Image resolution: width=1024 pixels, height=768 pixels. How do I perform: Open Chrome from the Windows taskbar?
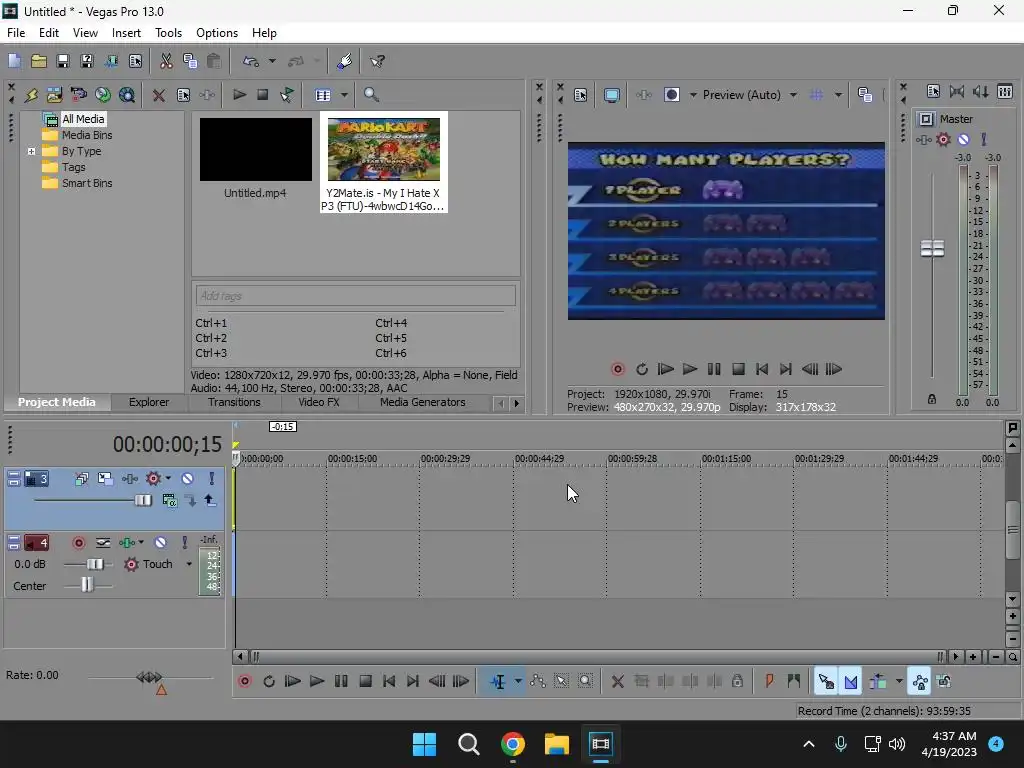click(513, 744)
